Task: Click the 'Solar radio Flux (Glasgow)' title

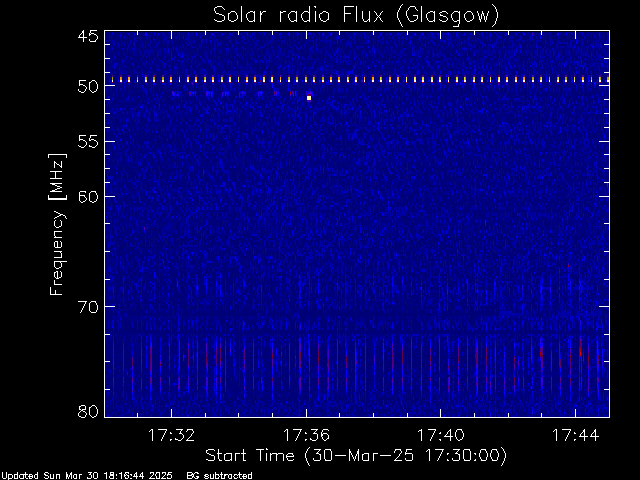Action: [x=356, y=16]
